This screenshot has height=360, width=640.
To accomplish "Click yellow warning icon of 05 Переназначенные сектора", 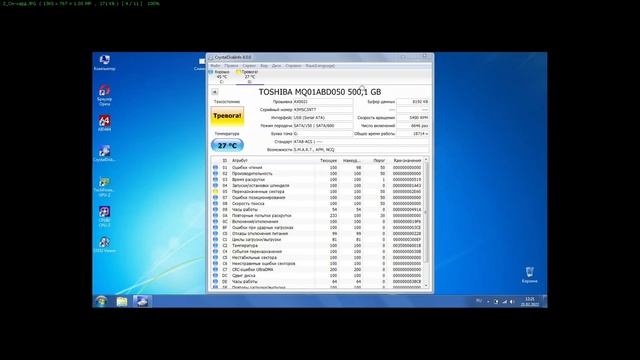I will point(216,191).
